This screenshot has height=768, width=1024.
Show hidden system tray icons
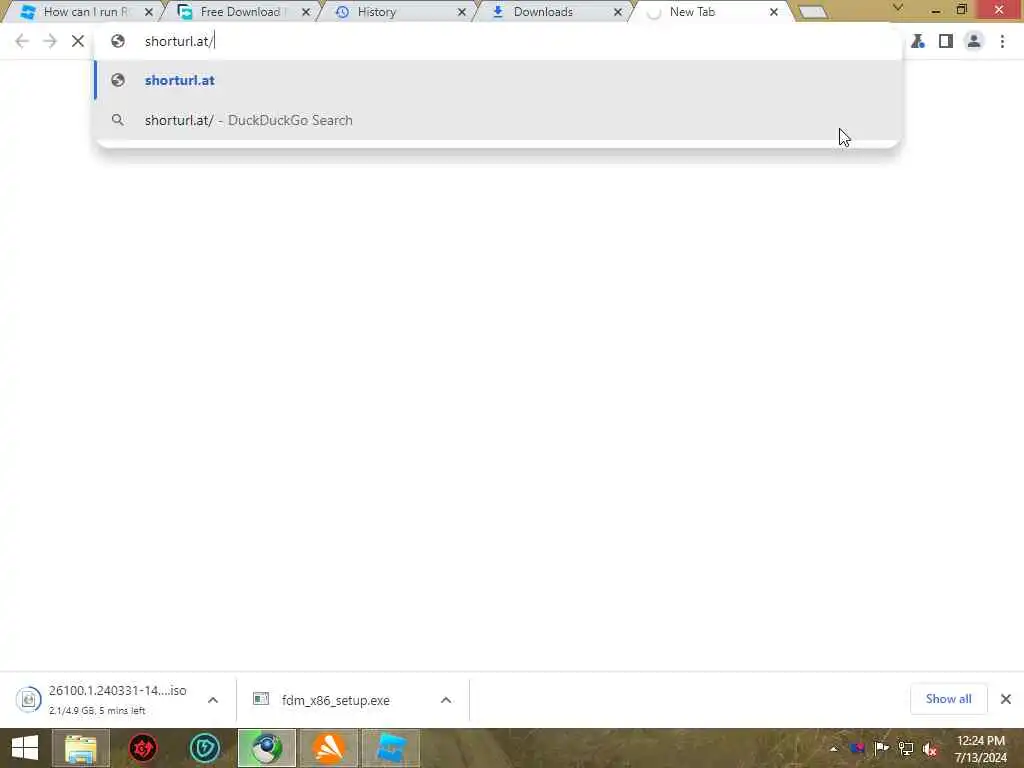tap(834, 749)
